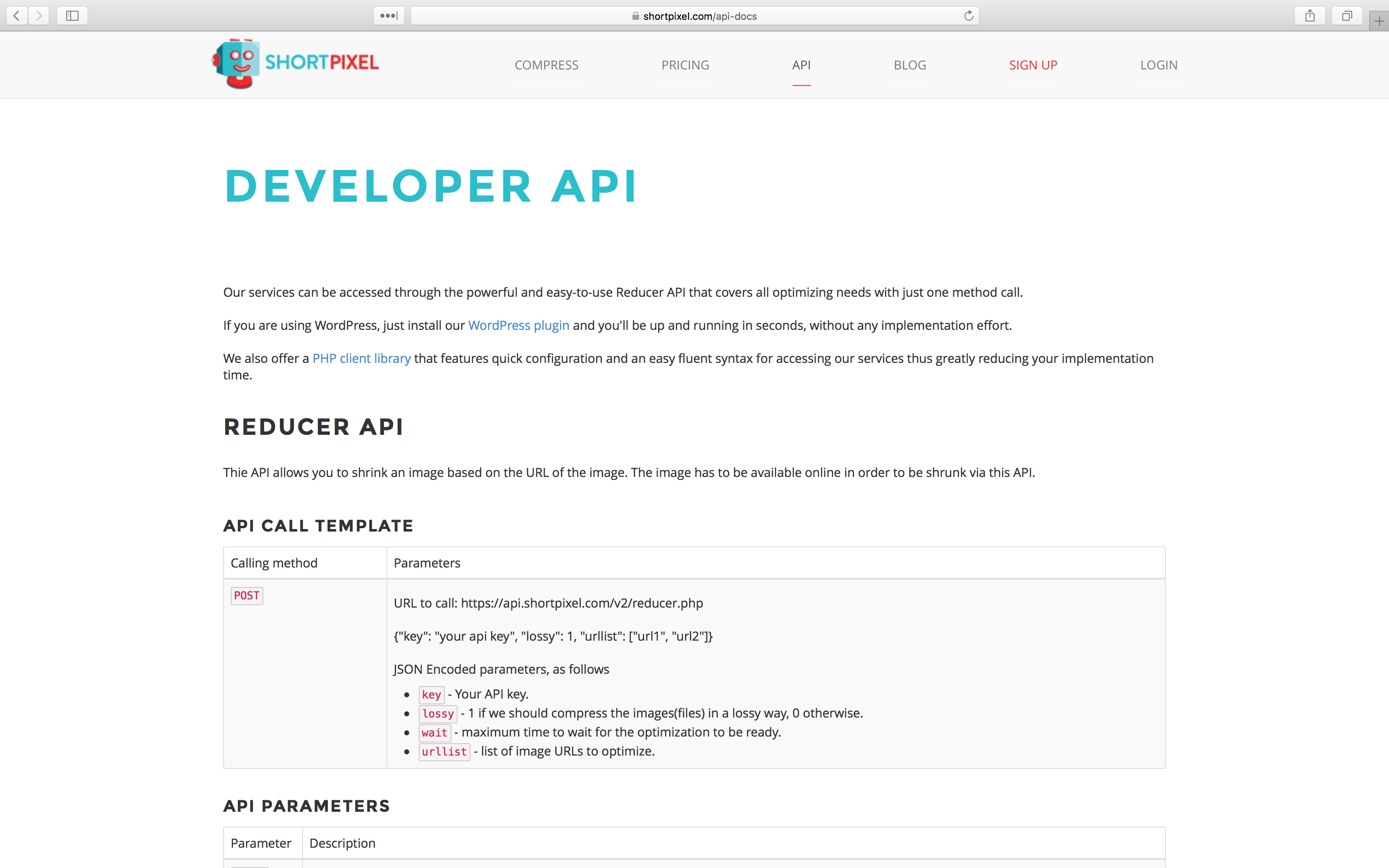Select the API navigation item
Image resolution: width=1389 pixels, height=868 pixels.
coord(801,65)
